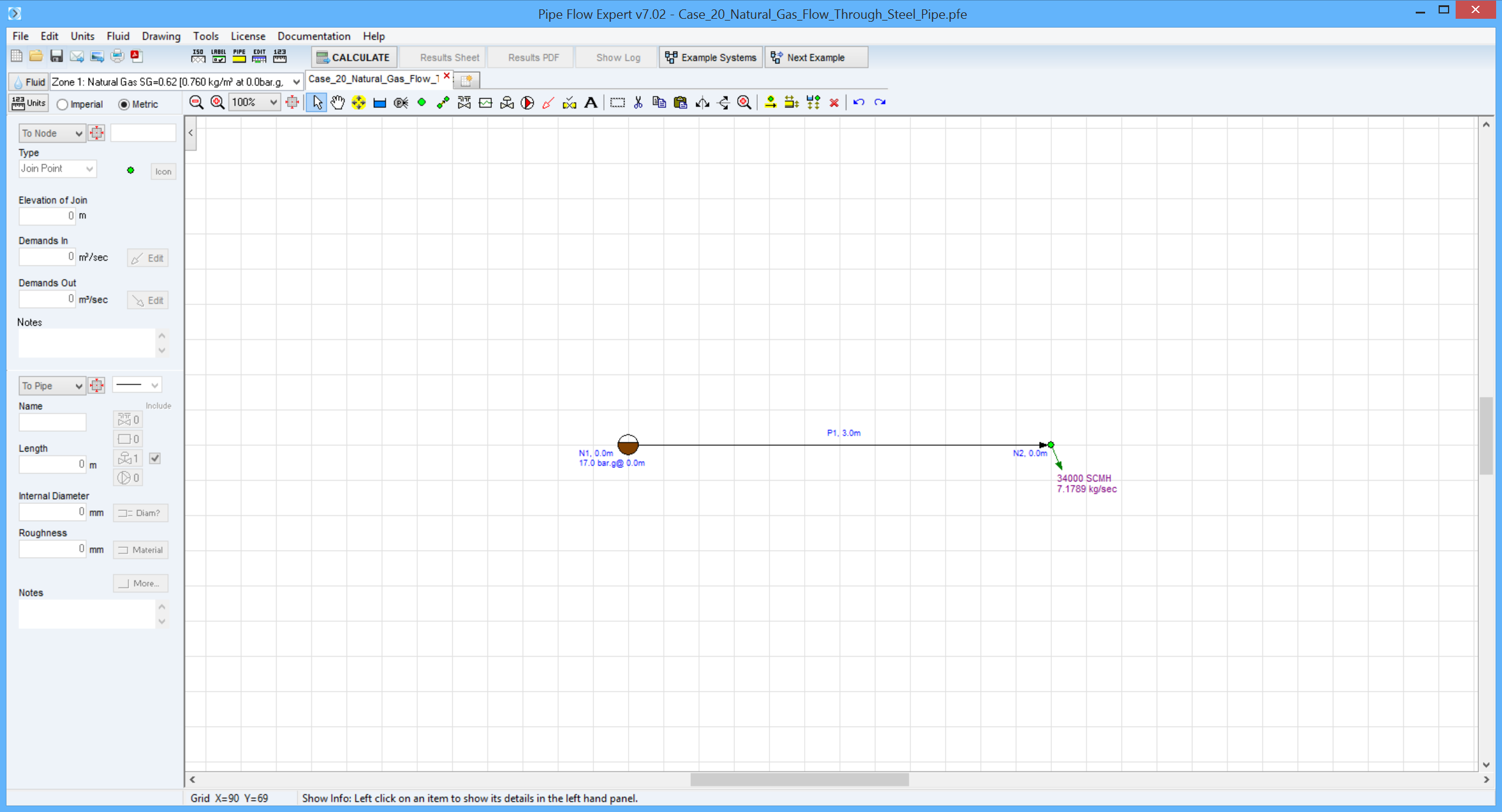Select the component graph tool

point(485,103)
